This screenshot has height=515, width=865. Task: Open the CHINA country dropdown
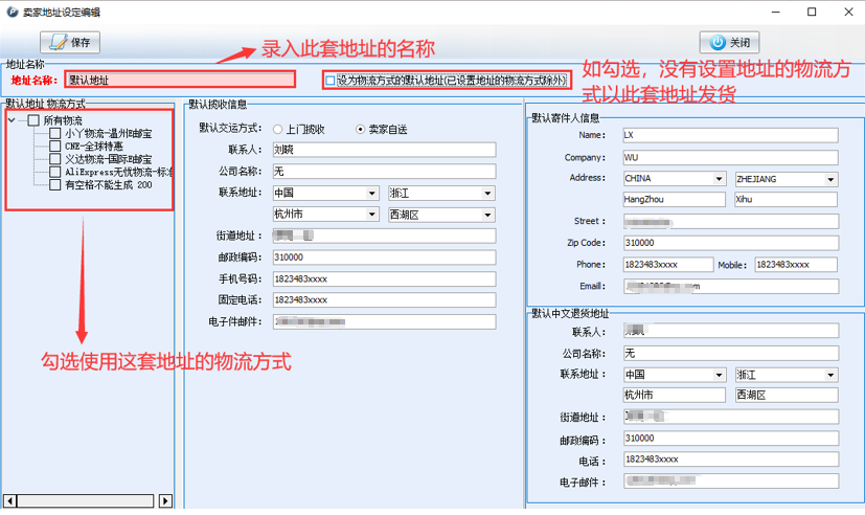click(x=718, y=179)
